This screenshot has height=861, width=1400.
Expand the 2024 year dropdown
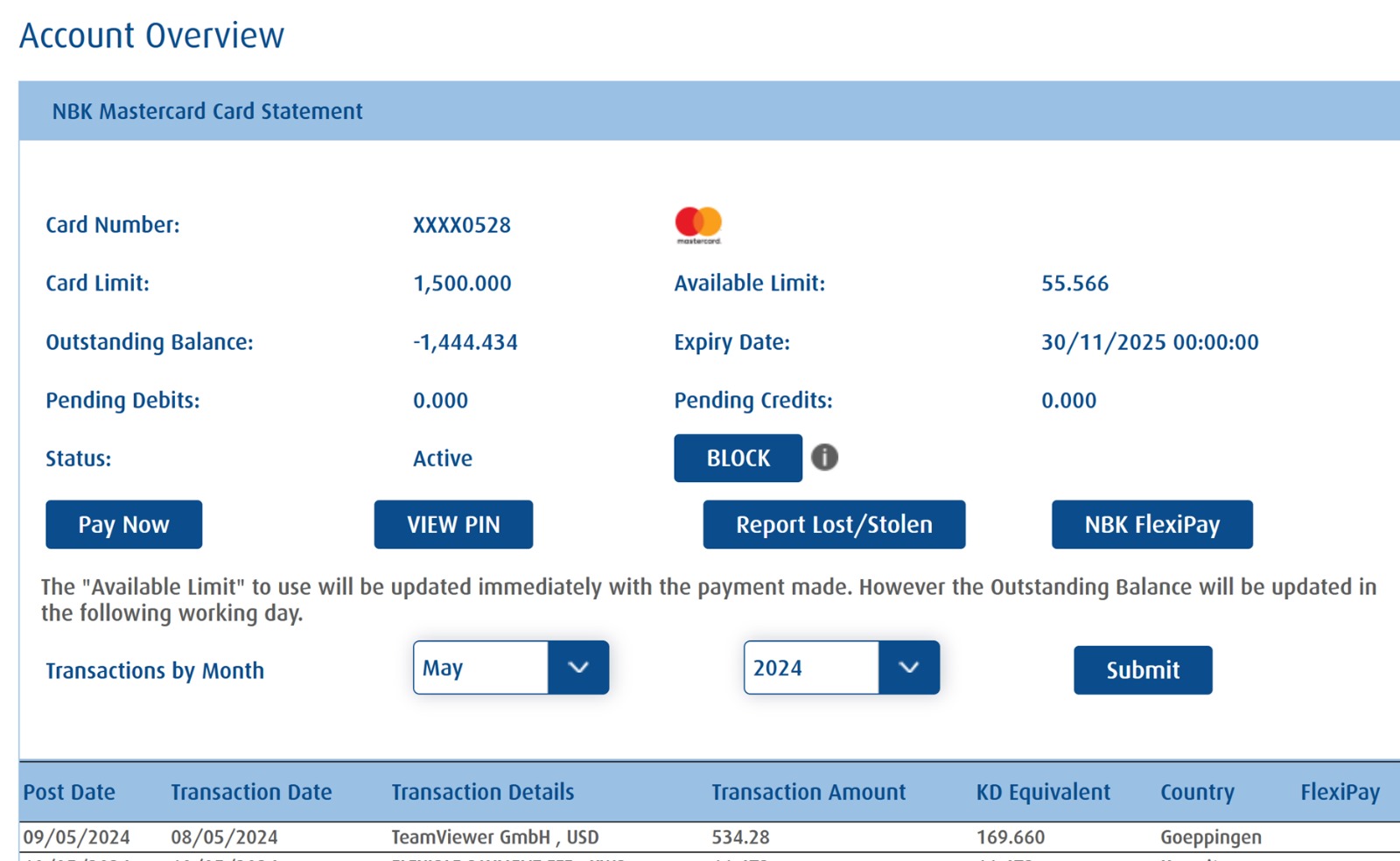point(841,668)
